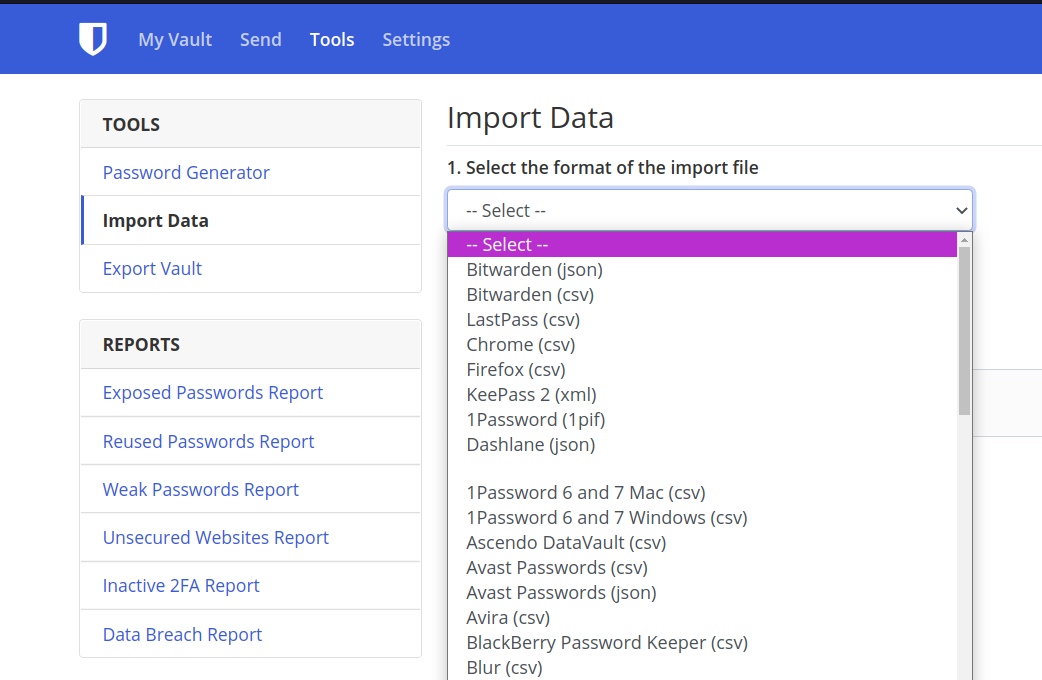The image size is (1042, 680).
Task: Choose Ascendo DataVault (csv) format
Action: tap(702, 543)
